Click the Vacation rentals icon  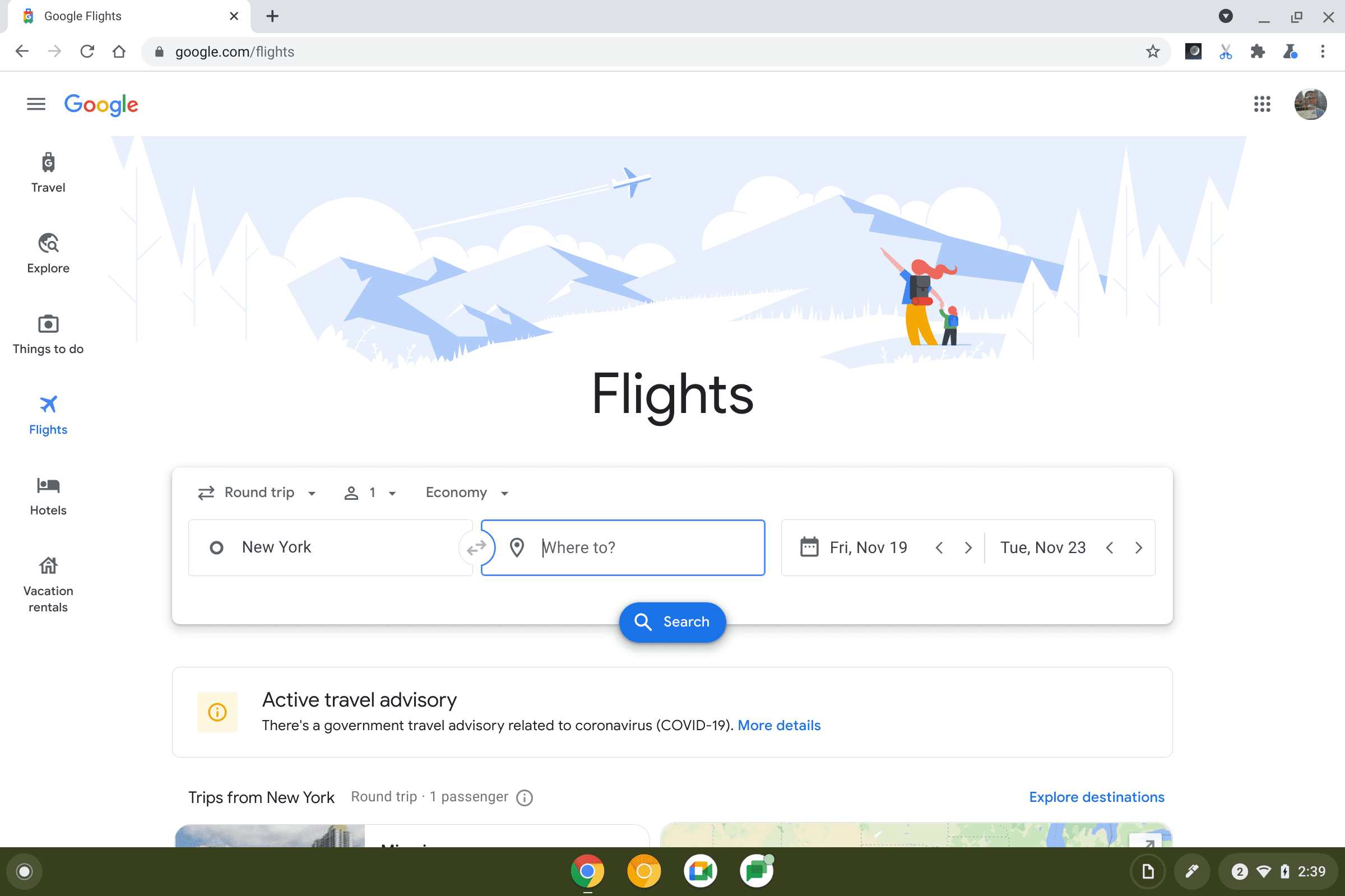(x=48, y=566)
